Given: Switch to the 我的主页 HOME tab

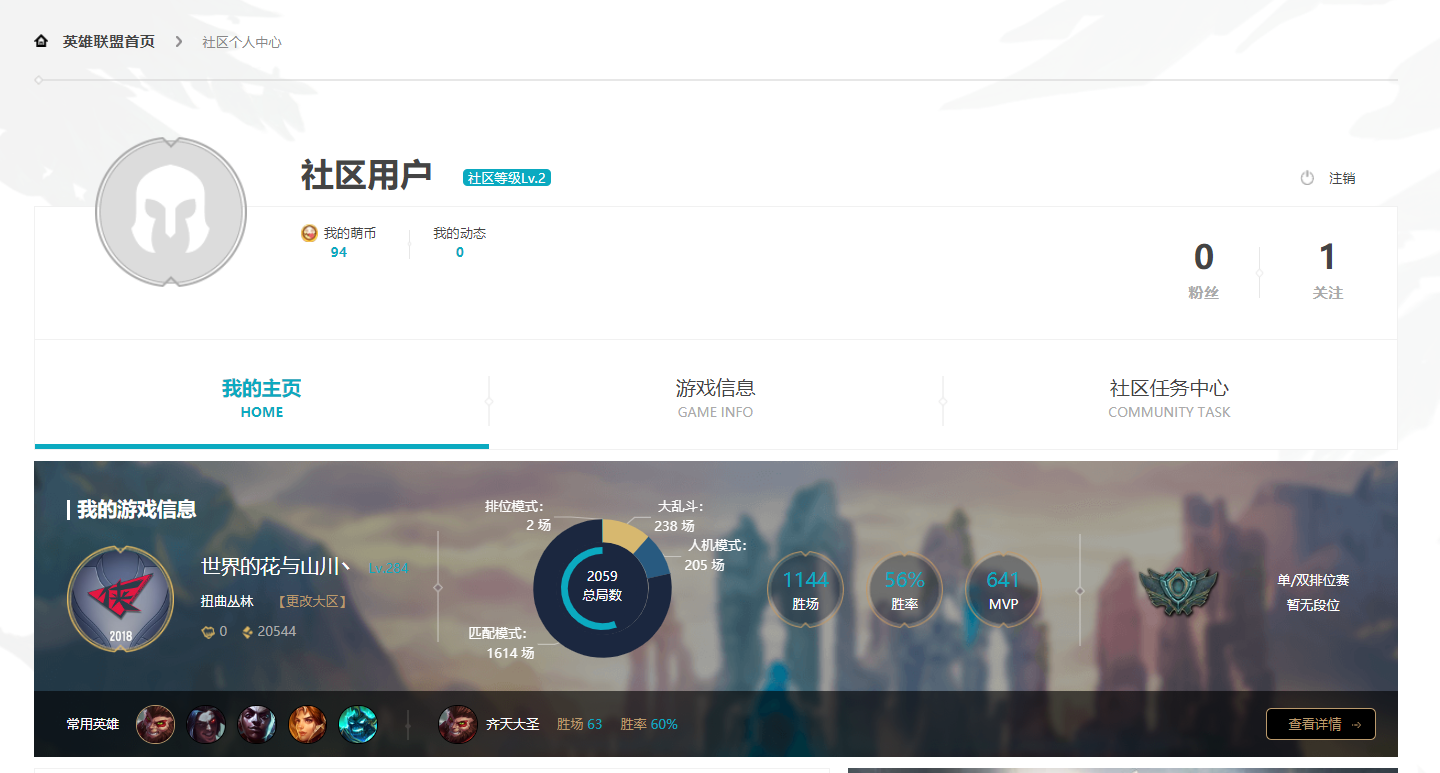Looking at the screenshot, I should (x=262, y=397).
